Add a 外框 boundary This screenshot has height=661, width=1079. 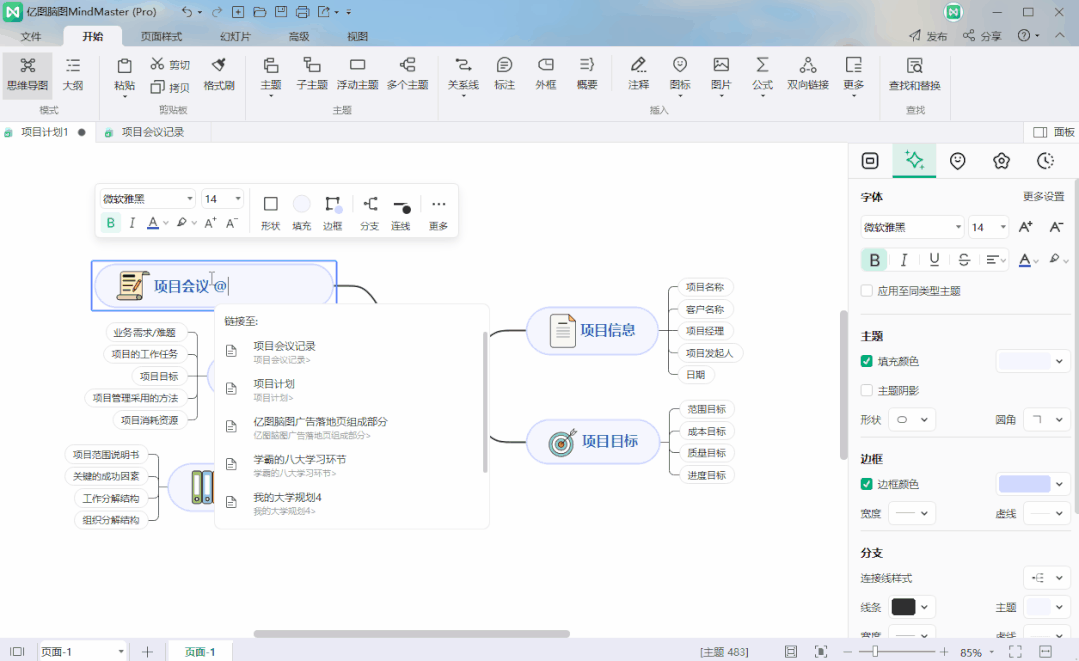[x=546, y=74]
